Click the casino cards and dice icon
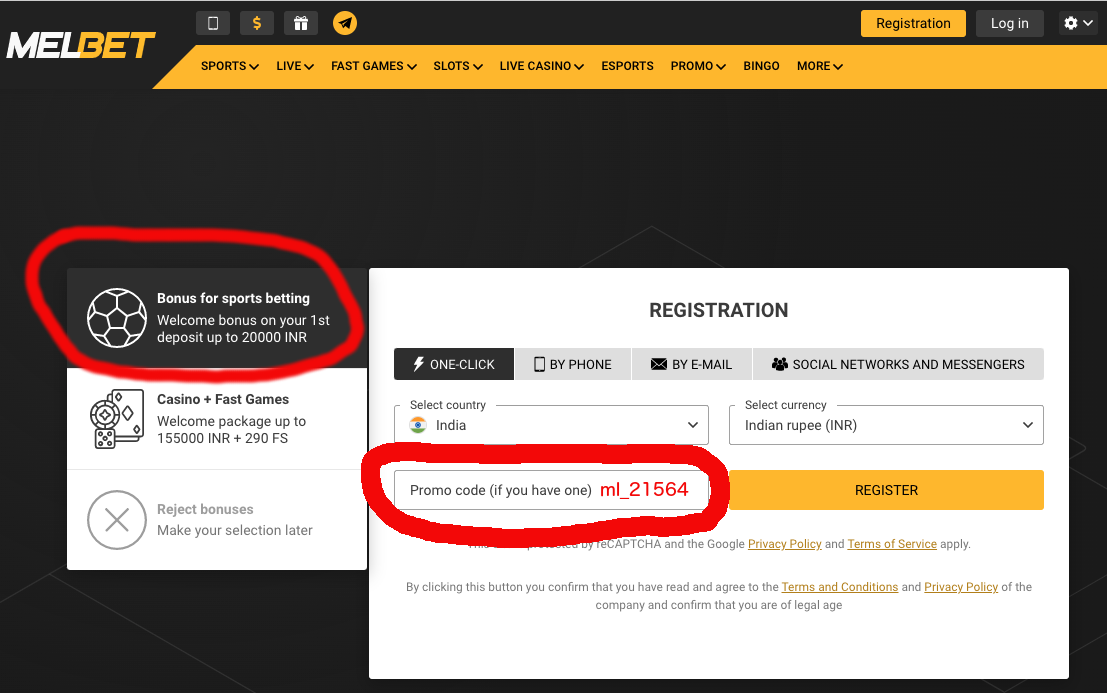 coord(116,419)
